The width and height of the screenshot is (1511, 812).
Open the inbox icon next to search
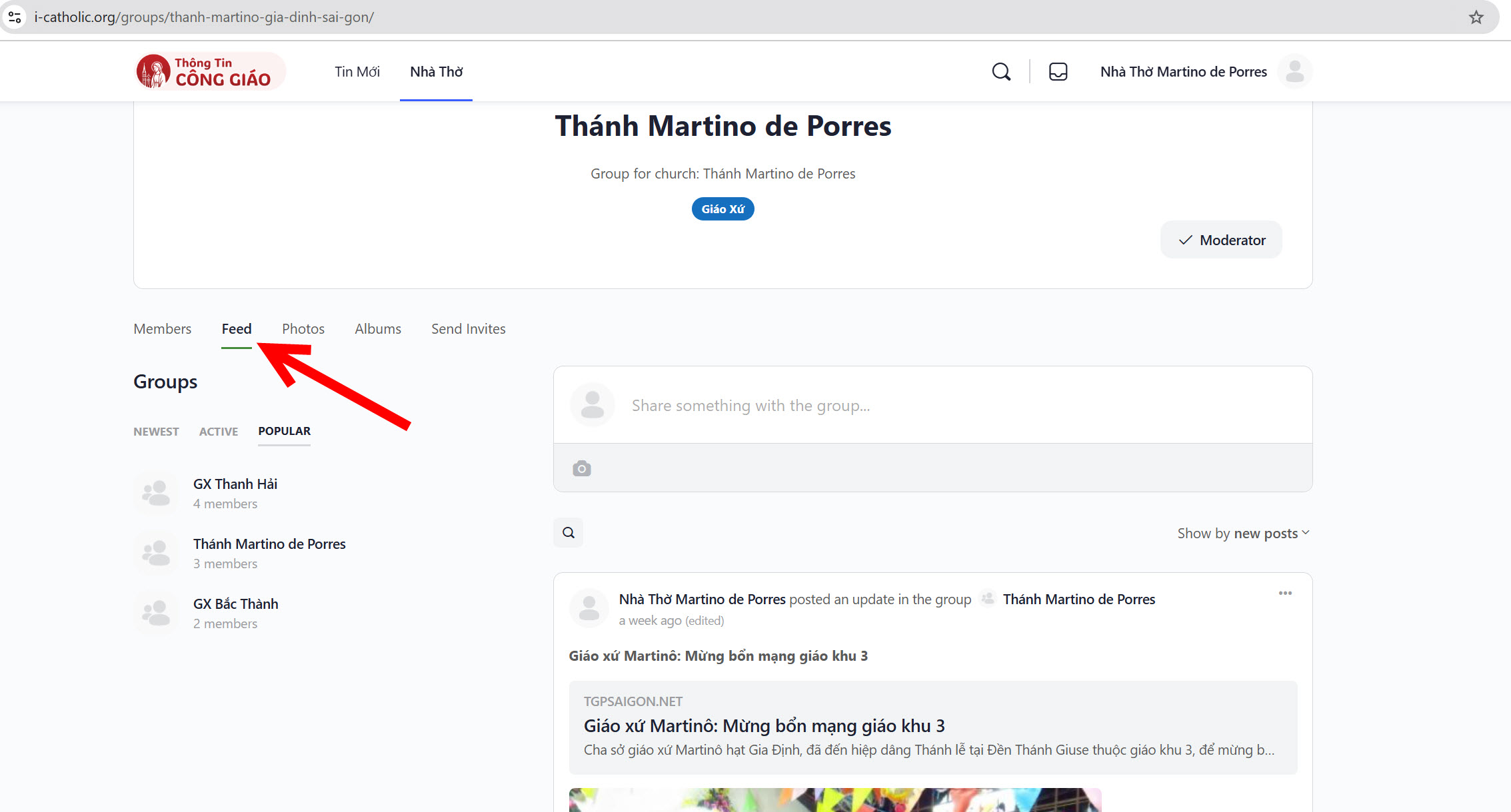click(x=1058, y=71)
